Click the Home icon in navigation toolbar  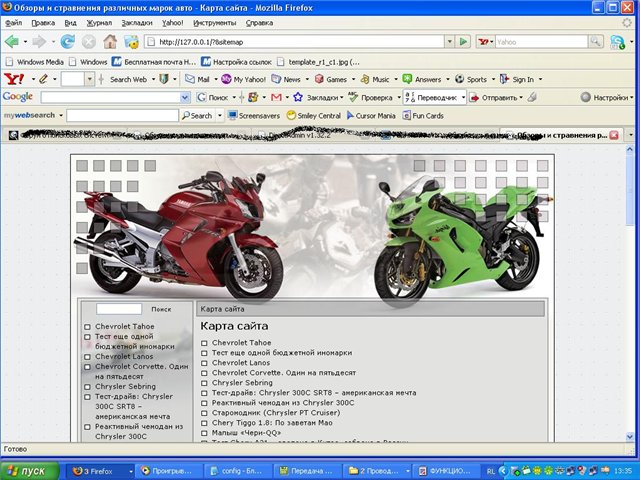click(109, 41)
